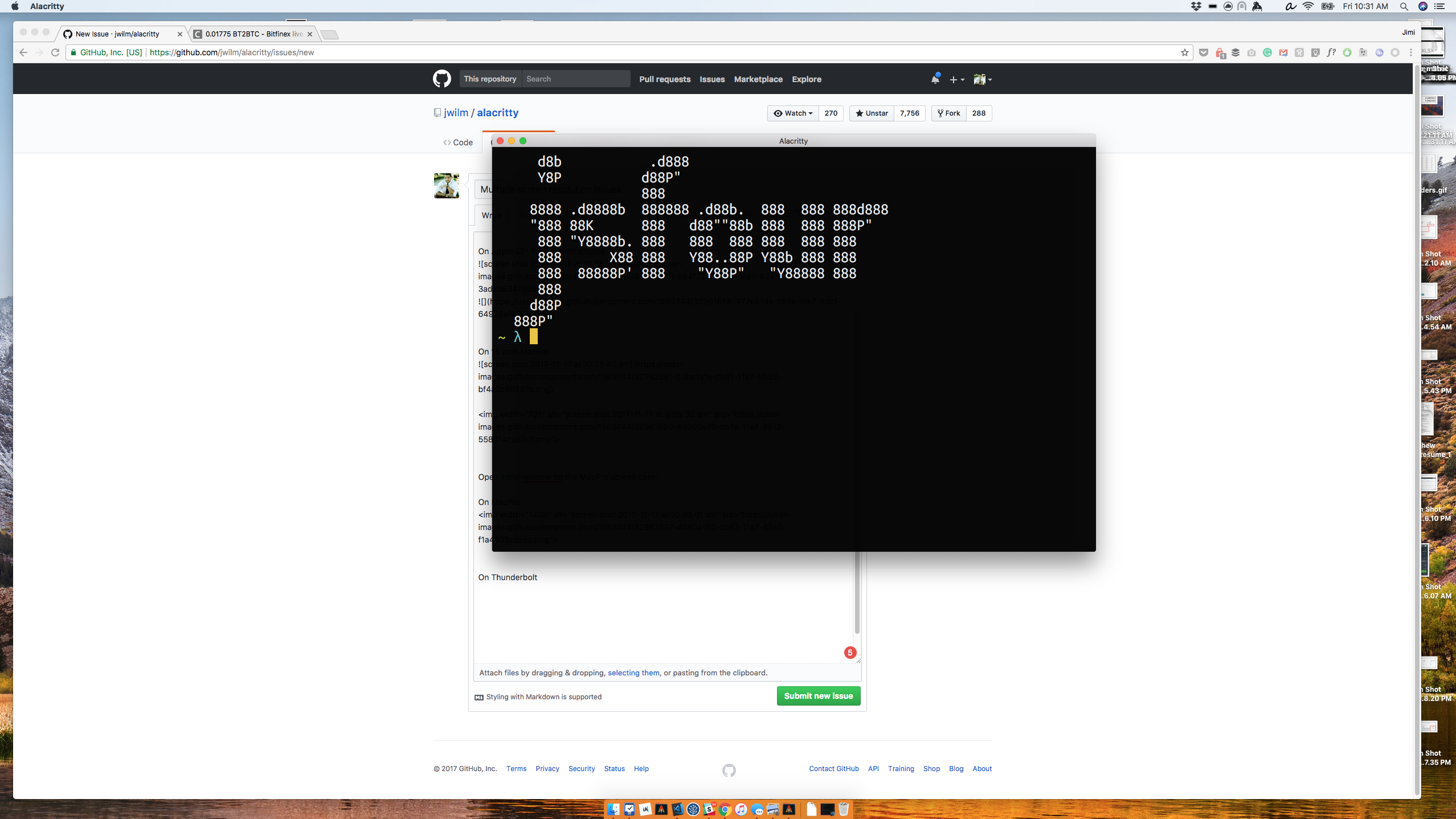Open the Marketplace menu item
Image resolution: width=1456 pixels, height=819 pixels.
coord(758,79)
